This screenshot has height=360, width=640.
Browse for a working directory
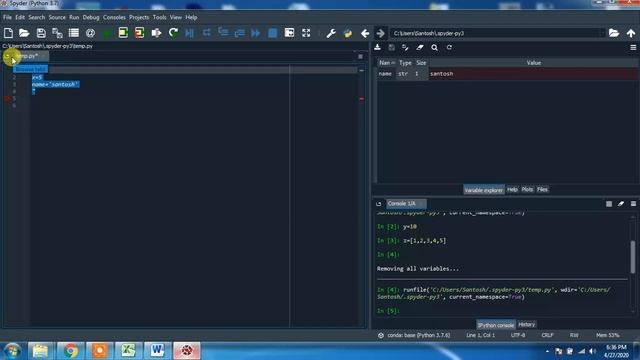pyautogui.click(x=614, y=33)
